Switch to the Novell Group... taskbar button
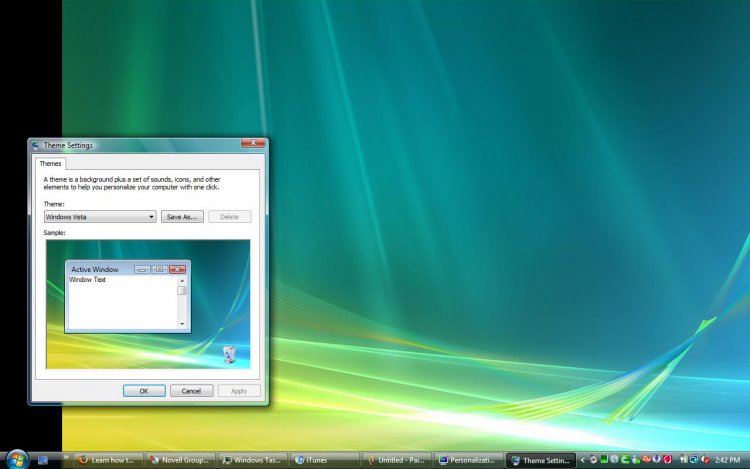The image size is (750, 469). pos(181,460)
